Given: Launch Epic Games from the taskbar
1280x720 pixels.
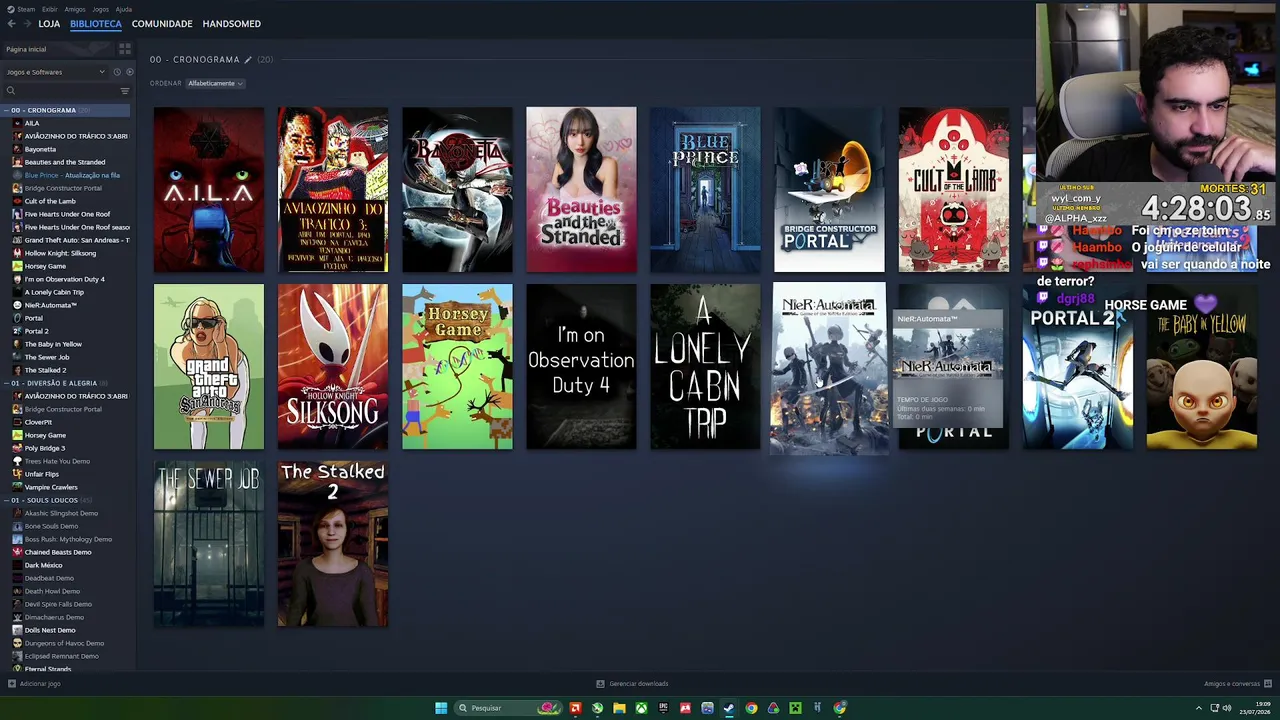Looking at the screenshot, I should (663, 708).
